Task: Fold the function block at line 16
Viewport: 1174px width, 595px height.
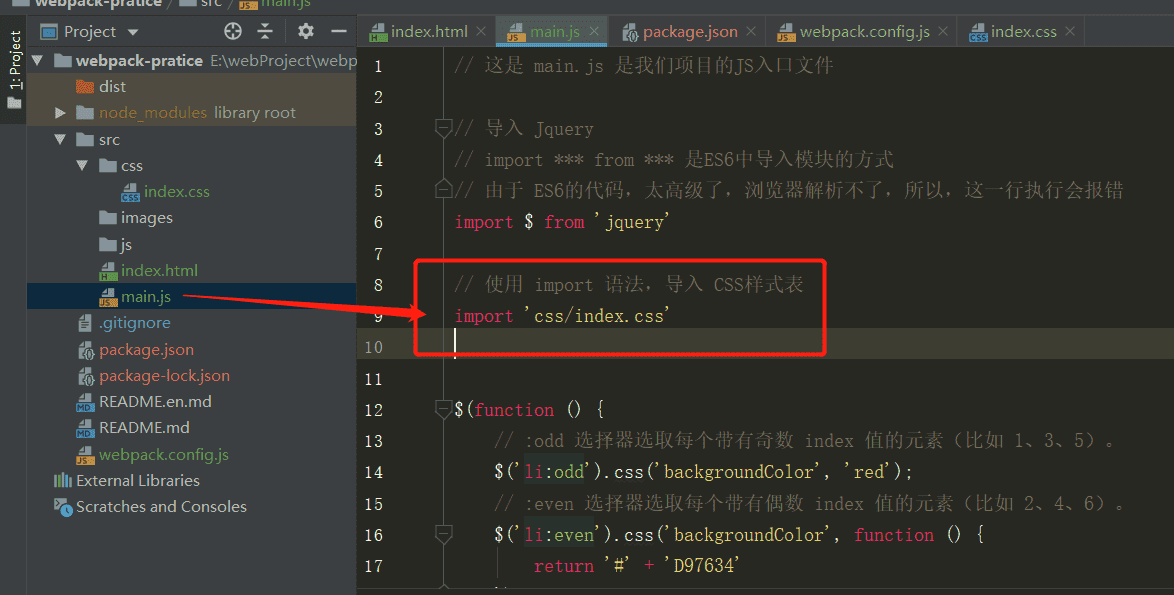Action: (443, 534)
